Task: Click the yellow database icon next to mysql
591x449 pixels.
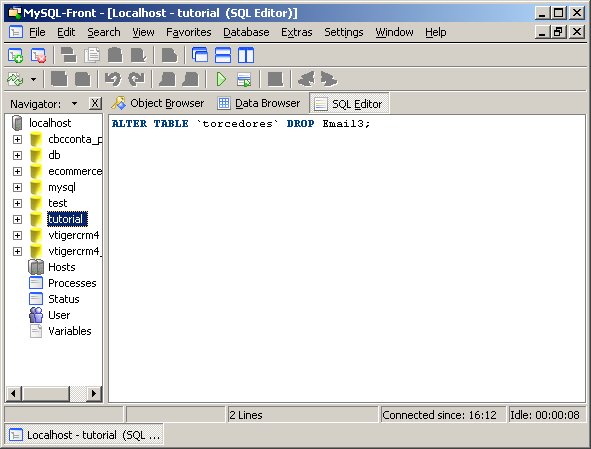Action: tap(36, 187)
